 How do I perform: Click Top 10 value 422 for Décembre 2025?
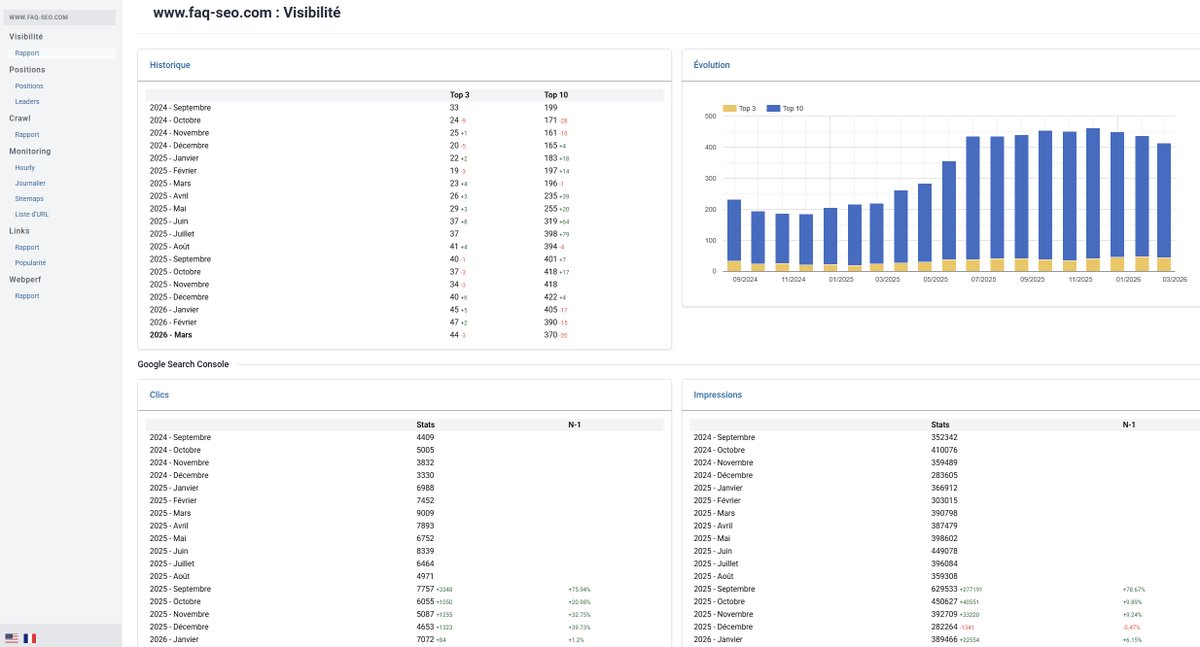point(551,297)
